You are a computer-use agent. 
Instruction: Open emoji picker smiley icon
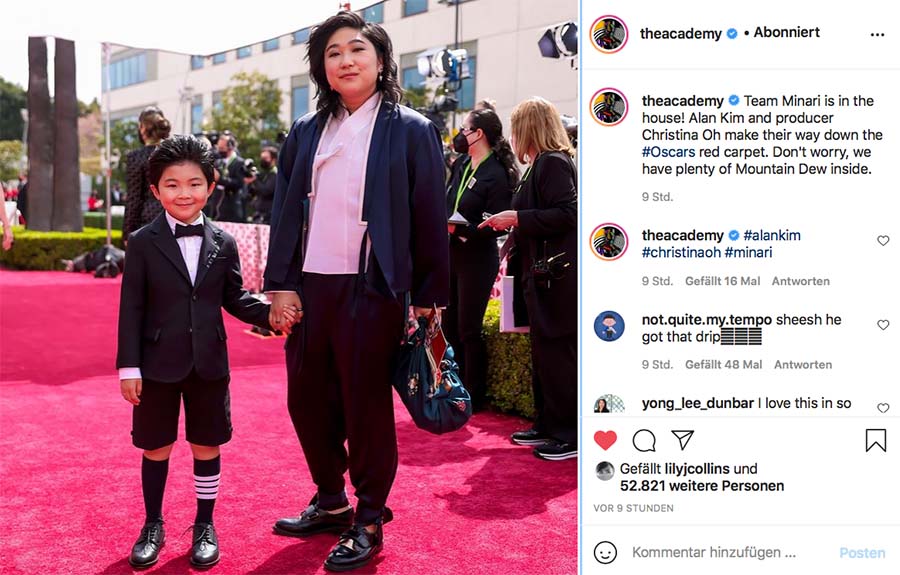pyautogui.click(x=605, y=553)
